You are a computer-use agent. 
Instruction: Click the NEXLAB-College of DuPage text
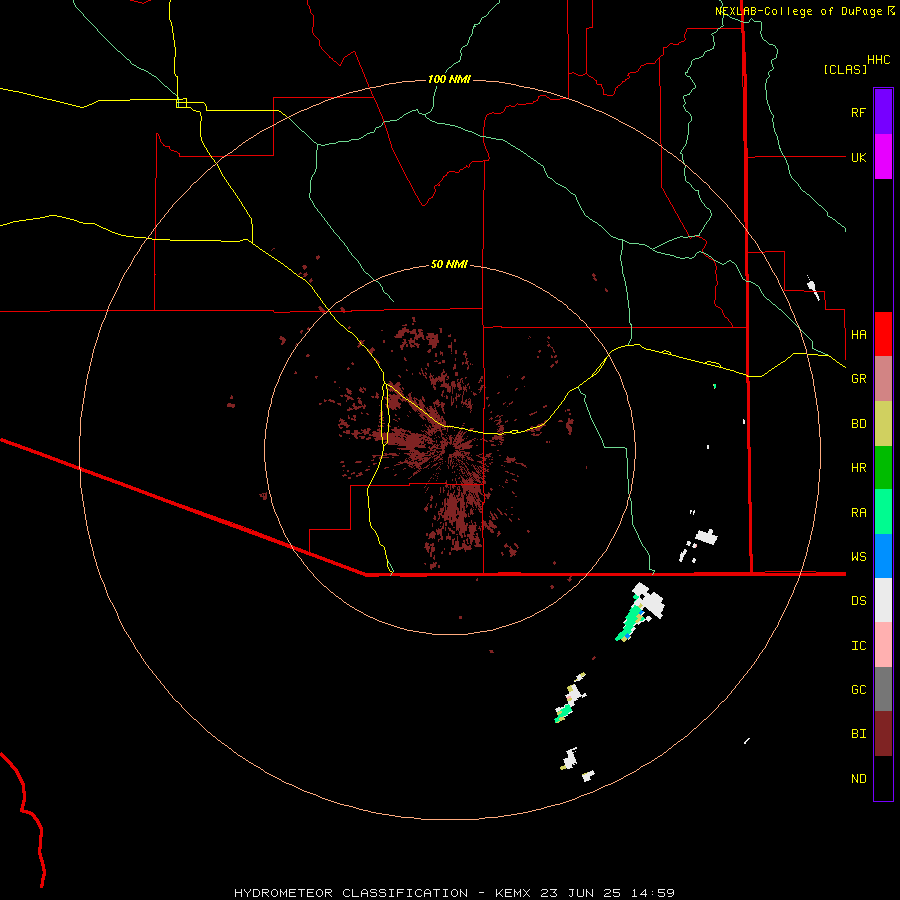click(800, 11)
